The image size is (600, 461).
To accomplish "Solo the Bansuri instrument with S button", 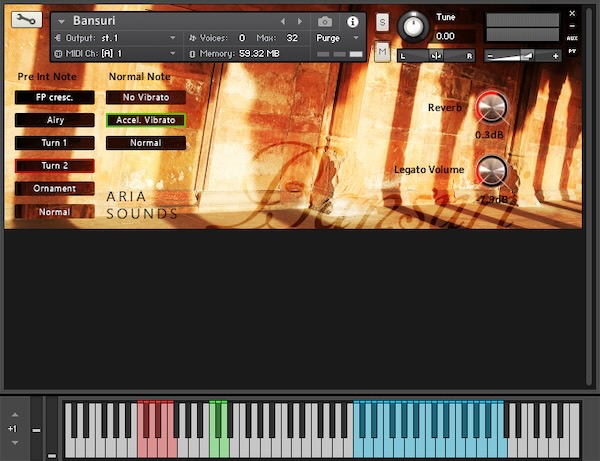I will 382,23.
